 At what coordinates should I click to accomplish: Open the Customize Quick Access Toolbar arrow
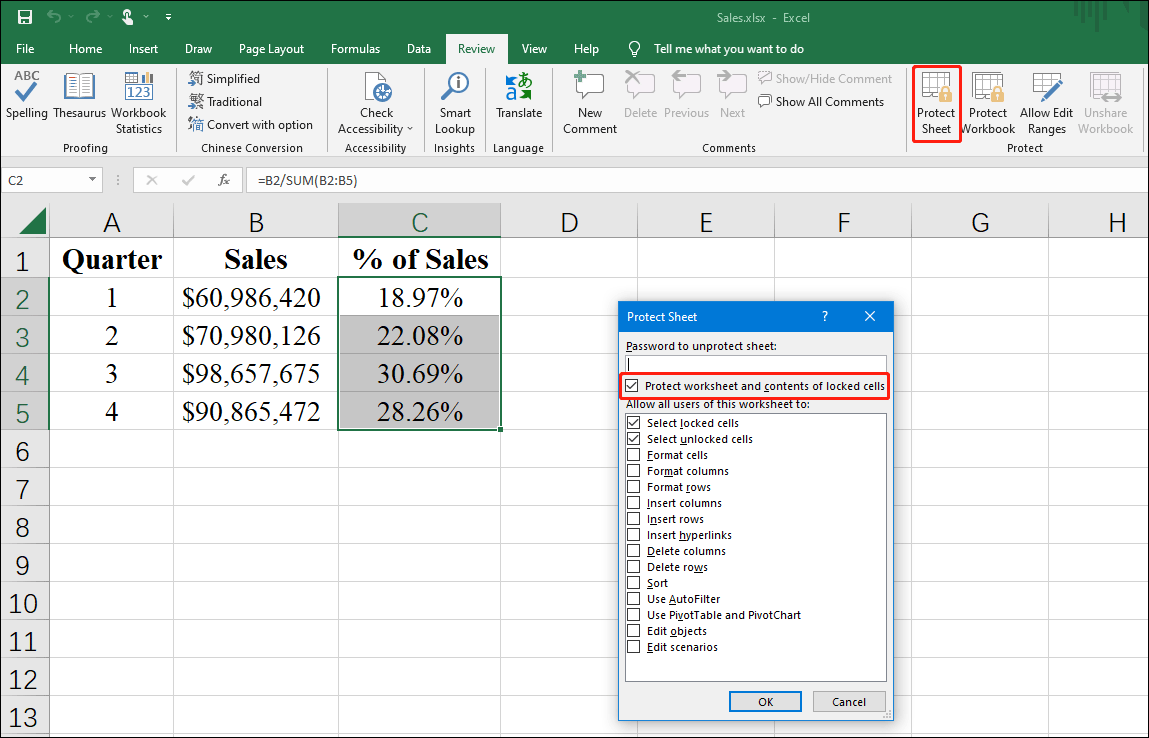(168, 17)
